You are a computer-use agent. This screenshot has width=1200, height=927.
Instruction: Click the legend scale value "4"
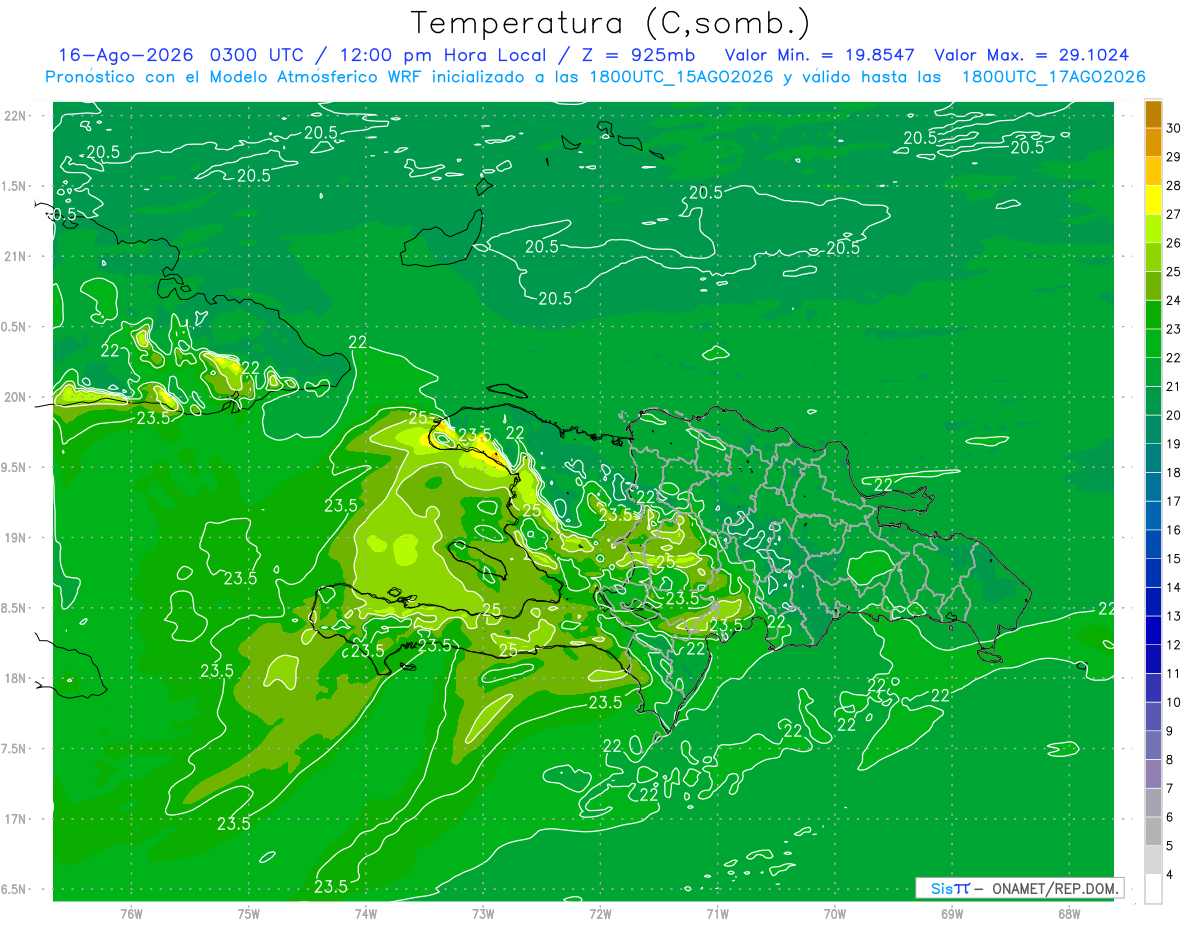coord(1171,876)
